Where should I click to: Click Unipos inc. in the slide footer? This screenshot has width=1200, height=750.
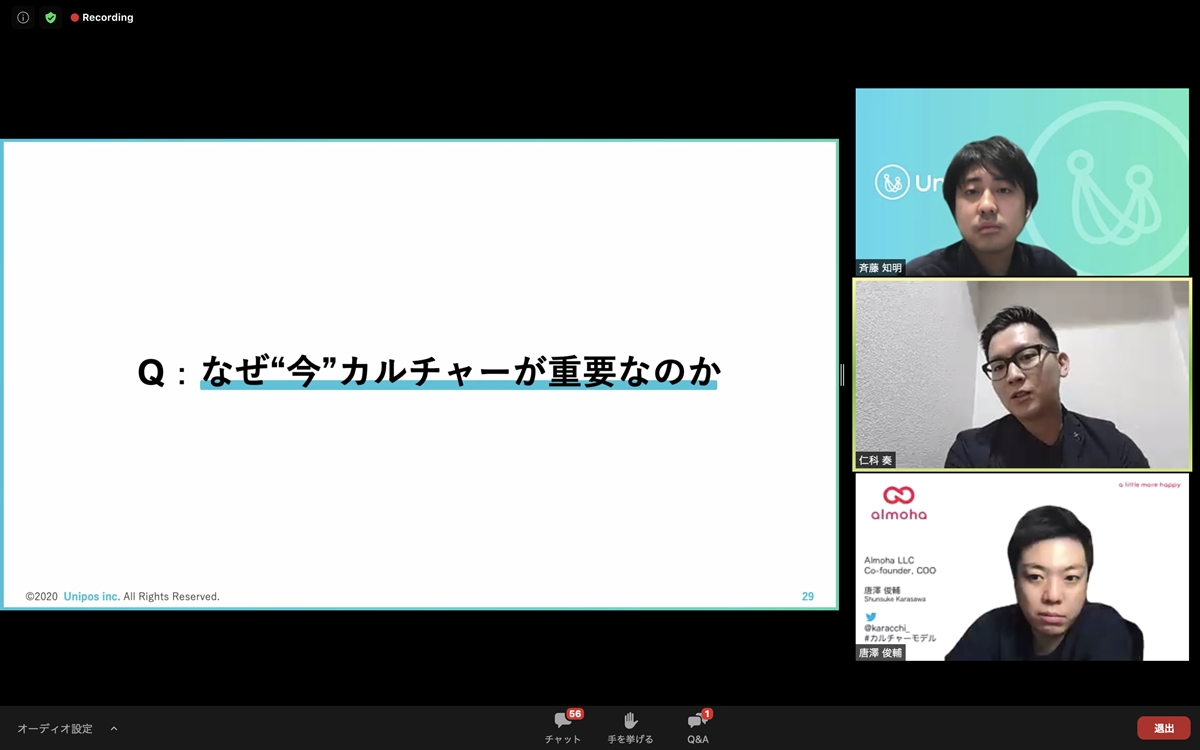point(92,596)
